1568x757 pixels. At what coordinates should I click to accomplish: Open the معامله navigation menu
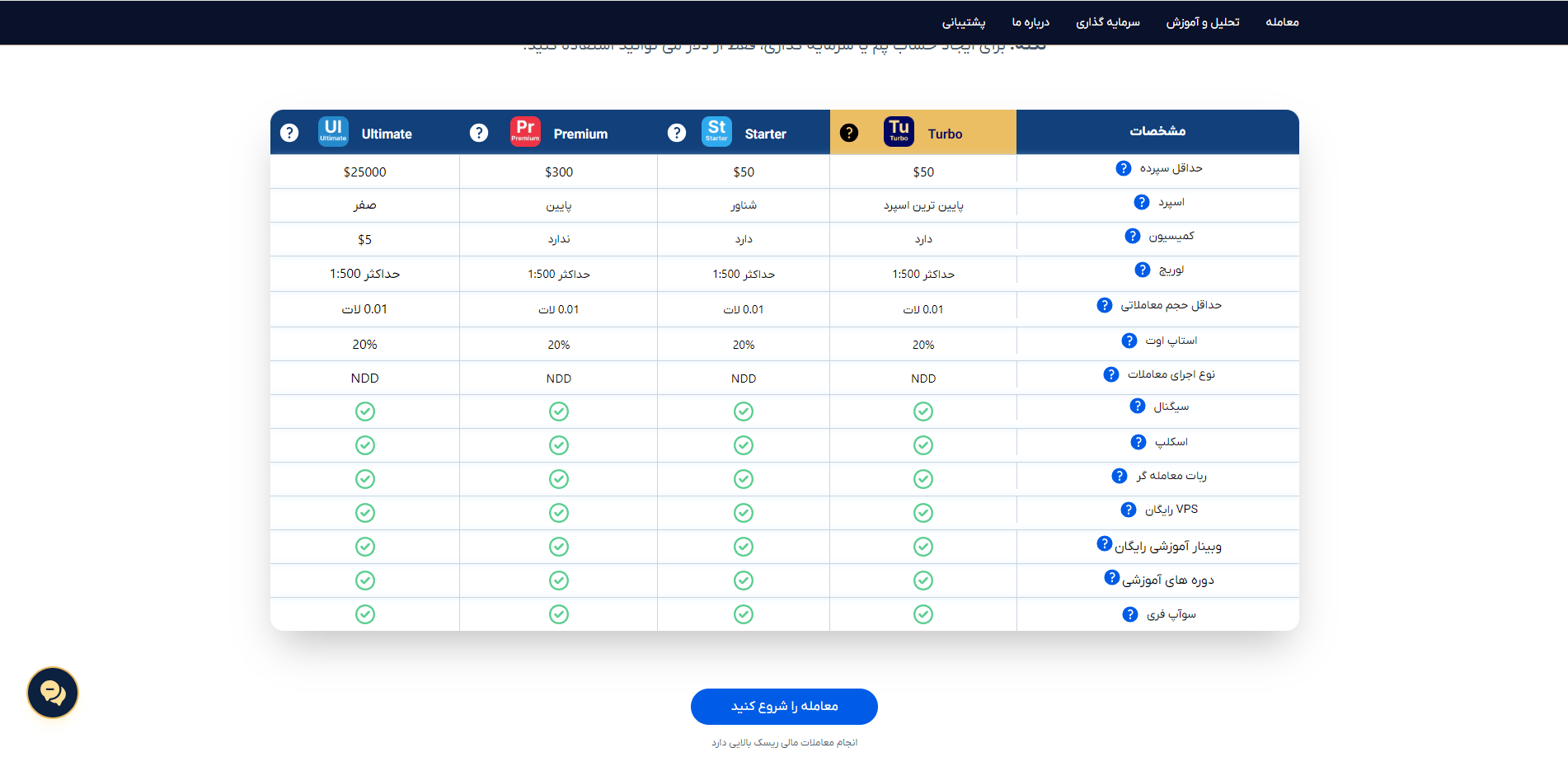[x=1282, y=22]
